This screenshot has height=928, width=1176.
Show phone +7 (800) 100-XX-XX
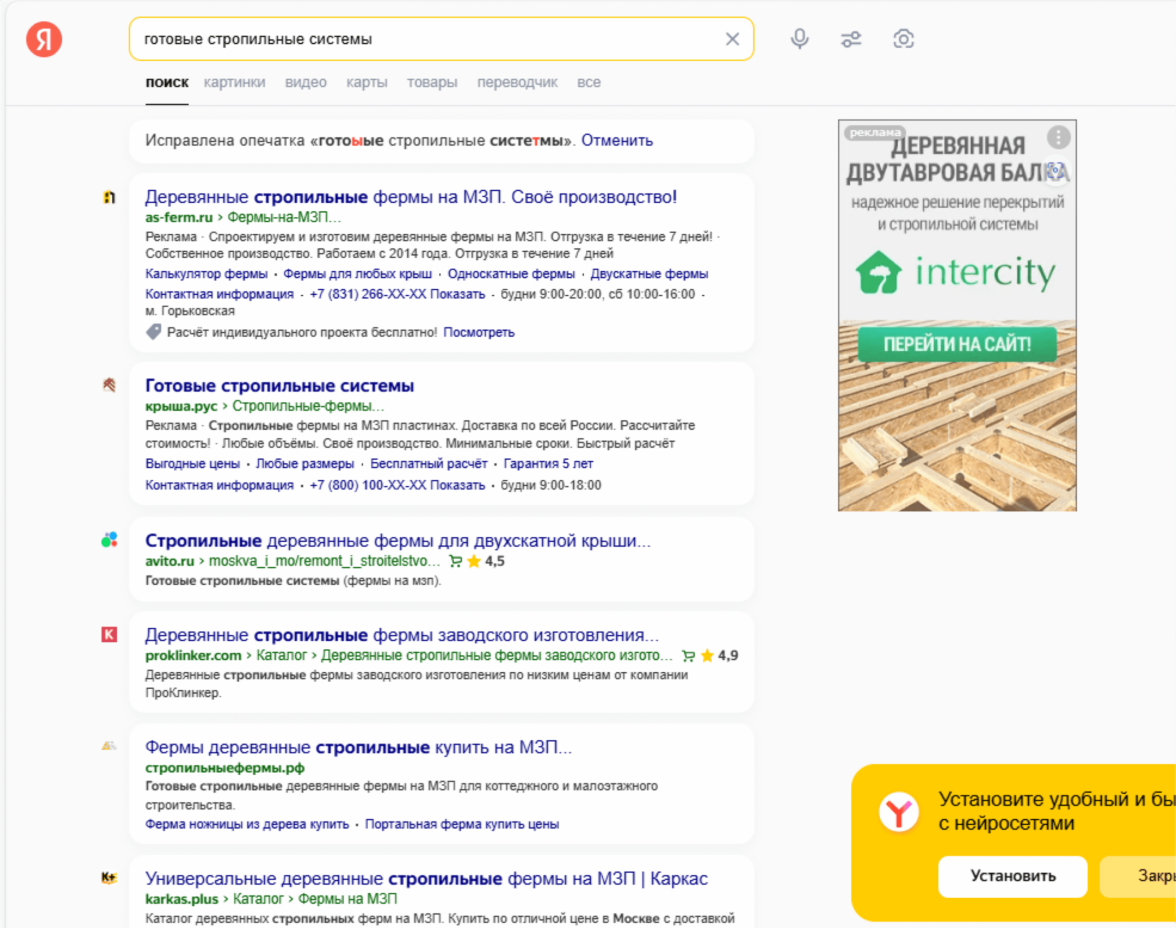point(398,485)
